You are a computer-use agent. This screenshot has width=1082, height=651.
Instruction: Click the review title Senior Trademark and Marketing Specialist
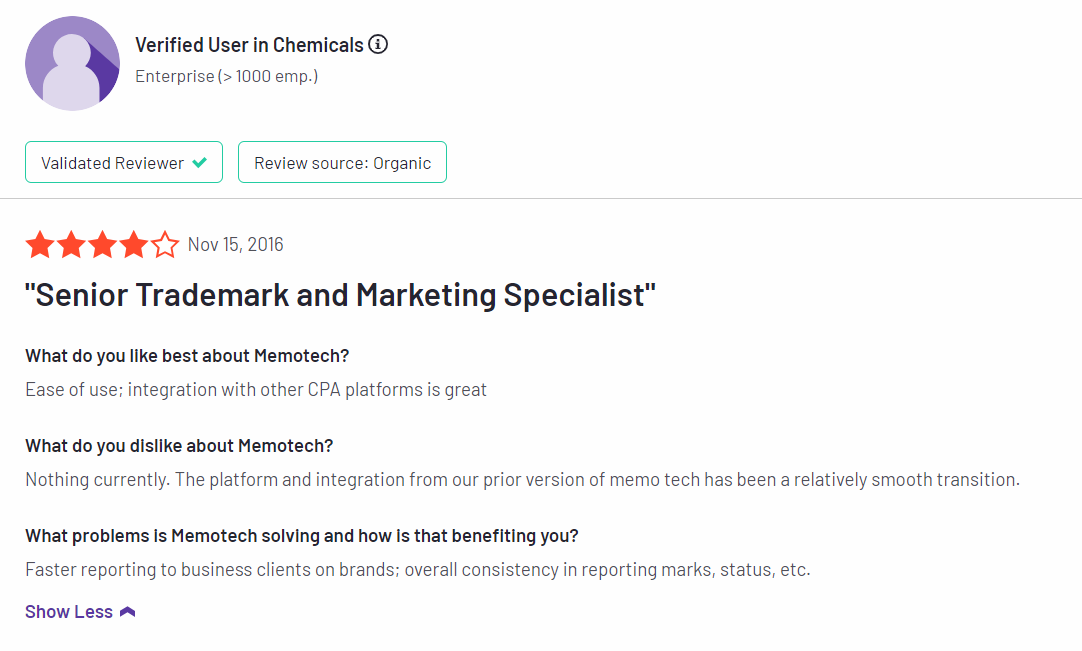(x=340, y=295)
